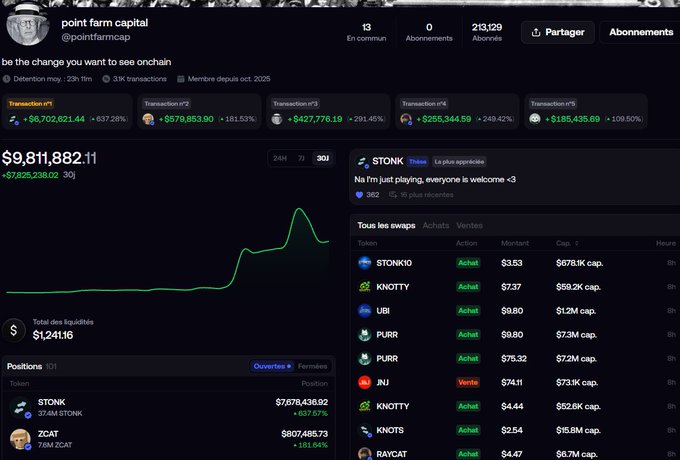Viewport: 680px width, 460px height.
Task: Switch to the Achats tab
Action: point(436,225)
